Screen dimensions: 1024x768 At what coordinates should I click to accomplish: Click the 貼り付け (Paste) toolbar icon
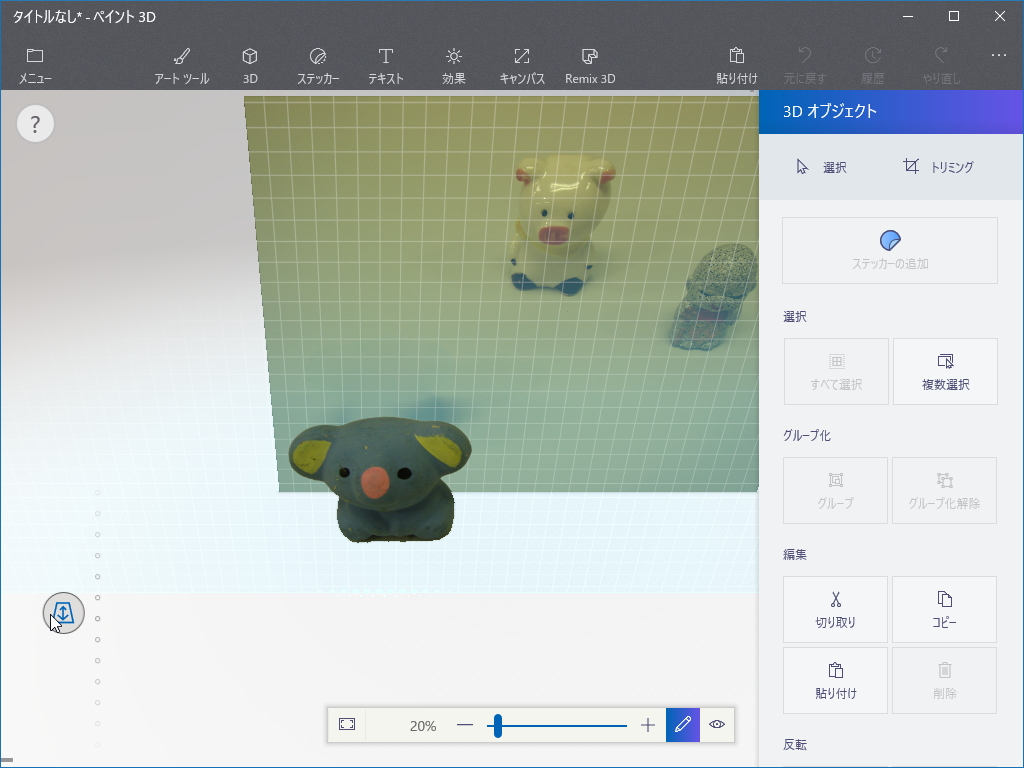click(x=737, y=62)
